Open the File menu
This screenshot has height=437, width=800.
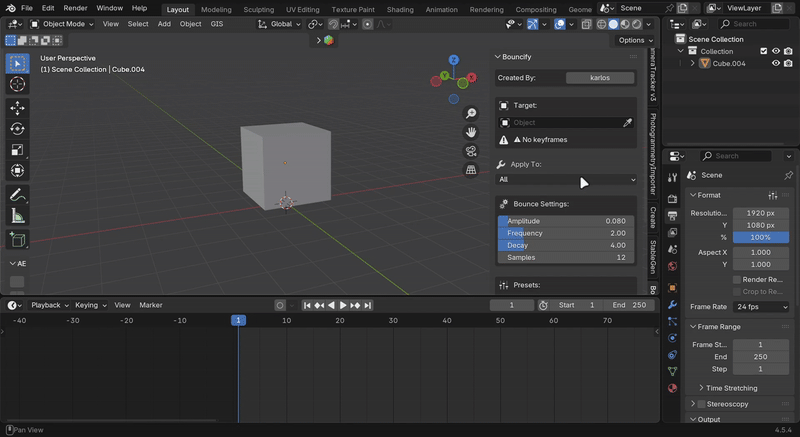(x=27, y=8)
